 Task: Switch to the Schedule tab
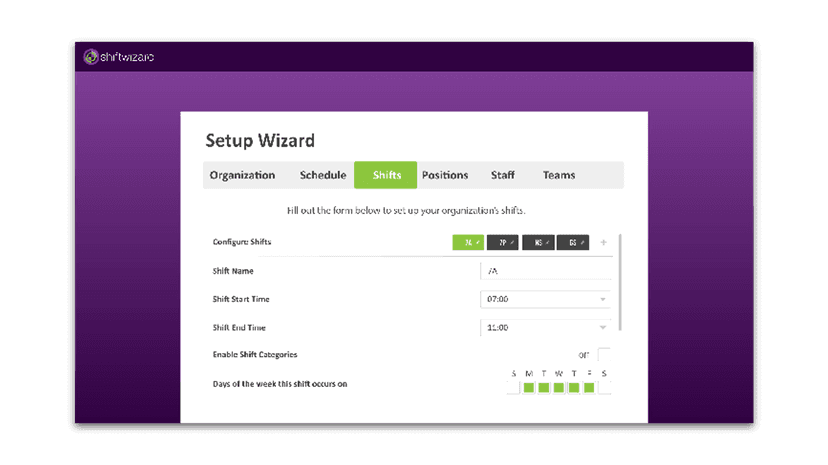[x=323, y=175]
